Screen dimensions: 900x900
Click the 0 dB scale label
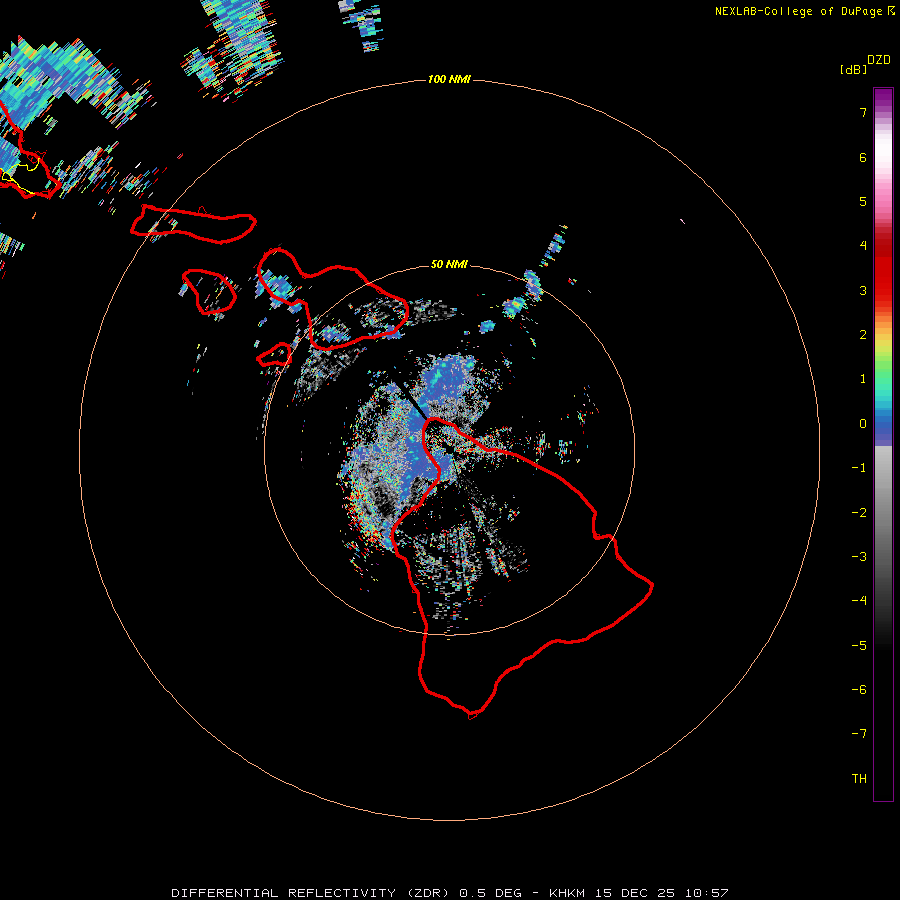coord(863,424)
